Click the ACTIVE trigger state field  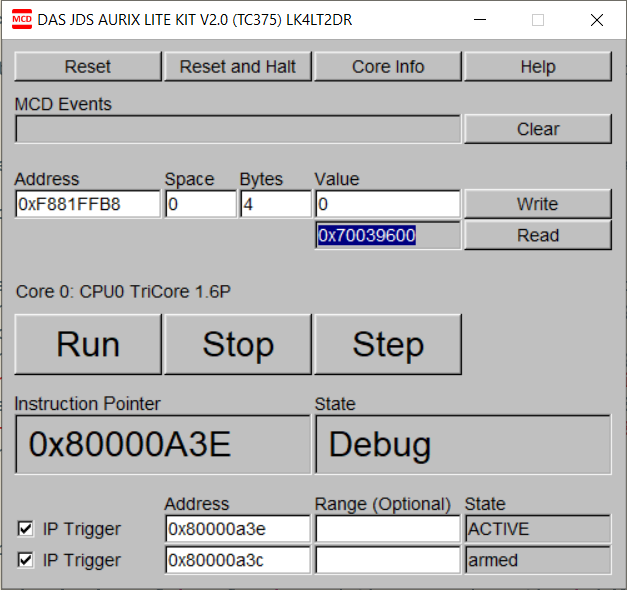(538, 529)
